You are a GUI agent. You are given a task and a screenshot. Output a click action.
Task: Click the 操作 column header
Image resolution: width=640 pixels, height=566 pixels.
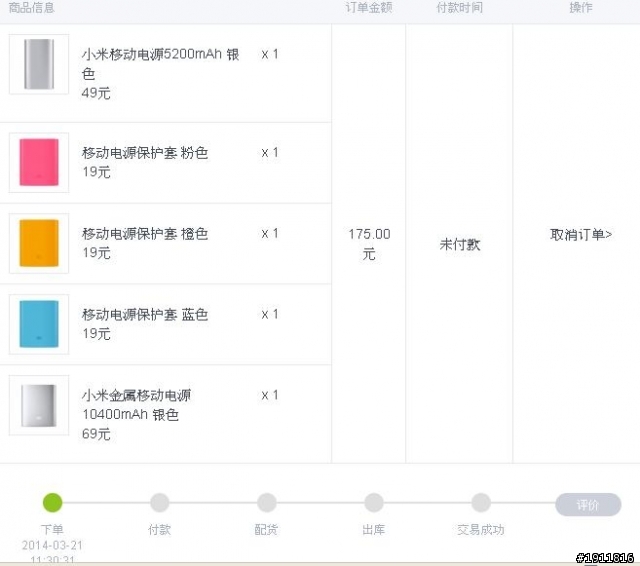pyautogui.click(x=581, y=8)
